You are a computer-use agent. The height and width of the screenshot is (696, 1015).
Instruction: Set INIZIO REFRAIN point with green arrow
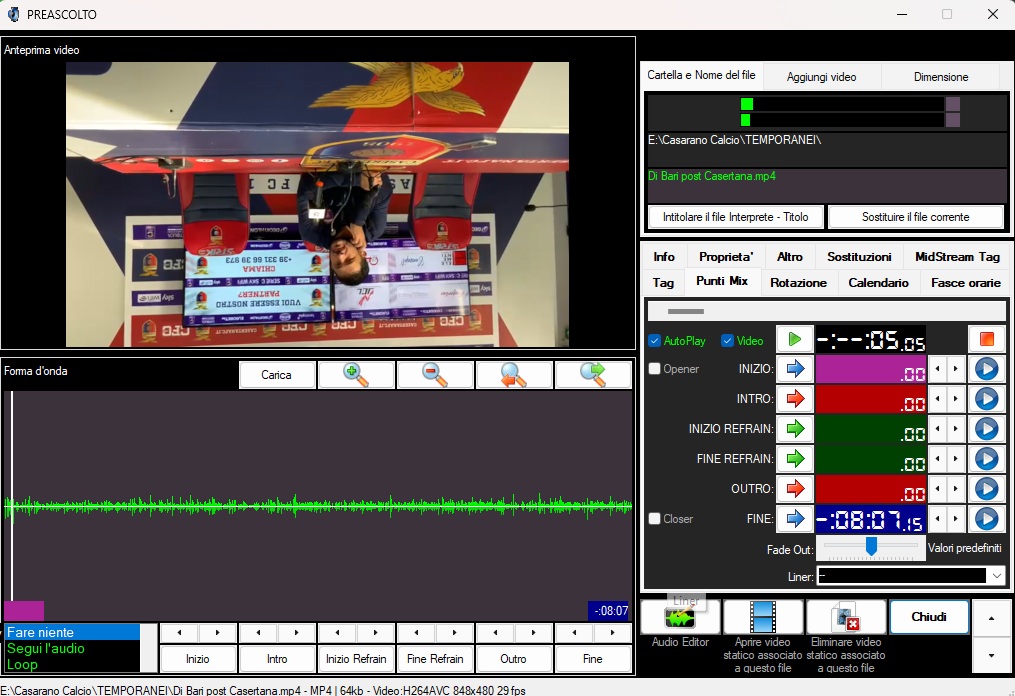[x=795, y=429]
